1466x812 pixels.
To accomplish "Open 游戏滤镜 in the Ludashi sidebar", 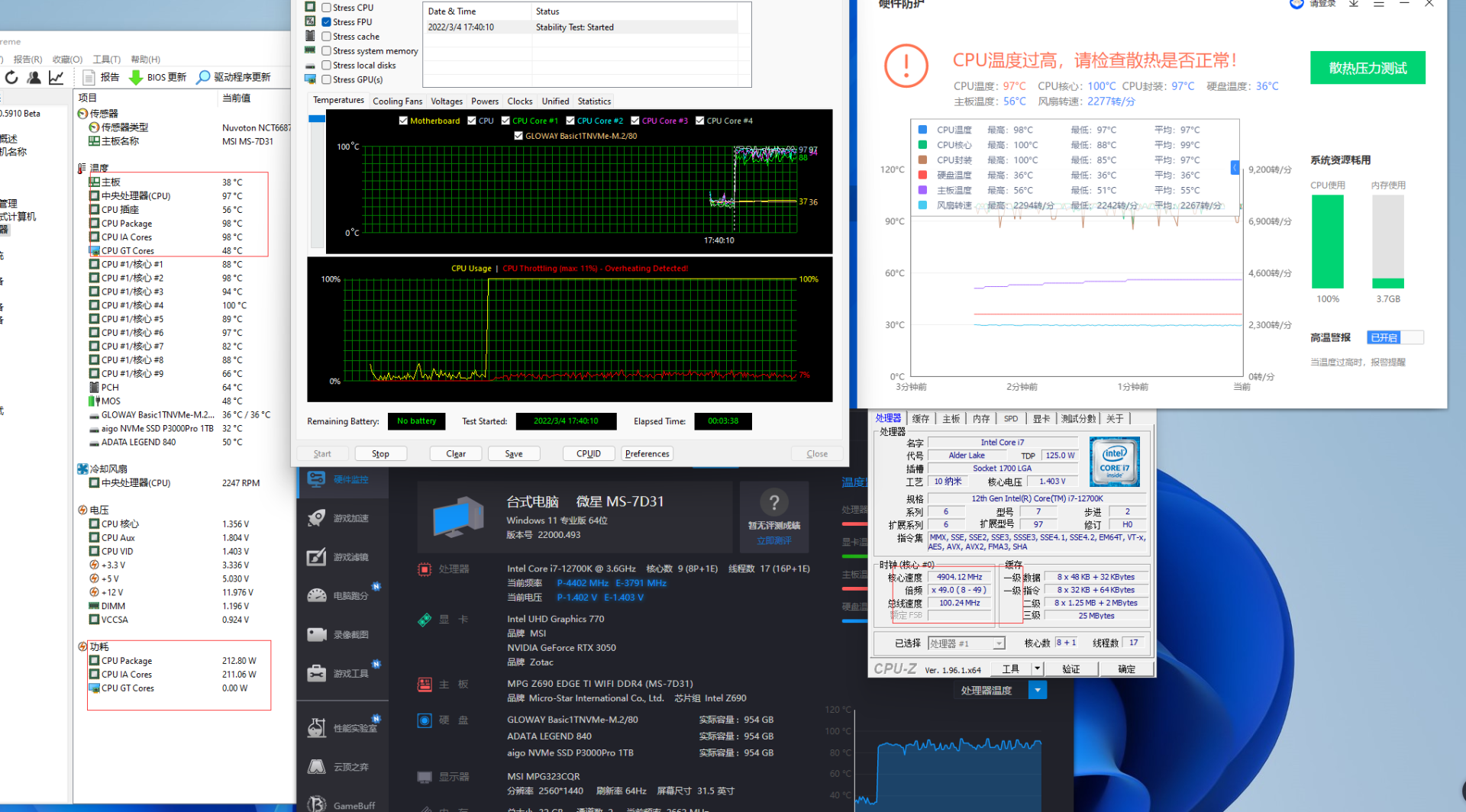I will pos(342,557).
